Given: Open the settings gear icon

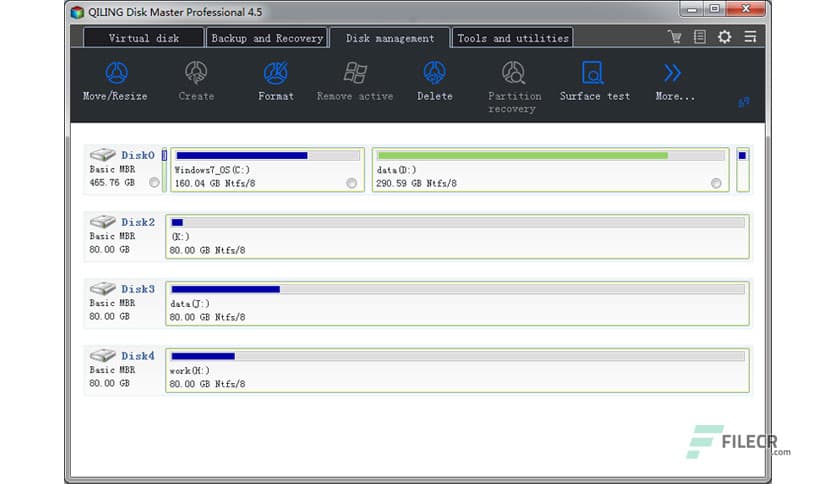Looking at the screenshot, I should pos(725,37).
